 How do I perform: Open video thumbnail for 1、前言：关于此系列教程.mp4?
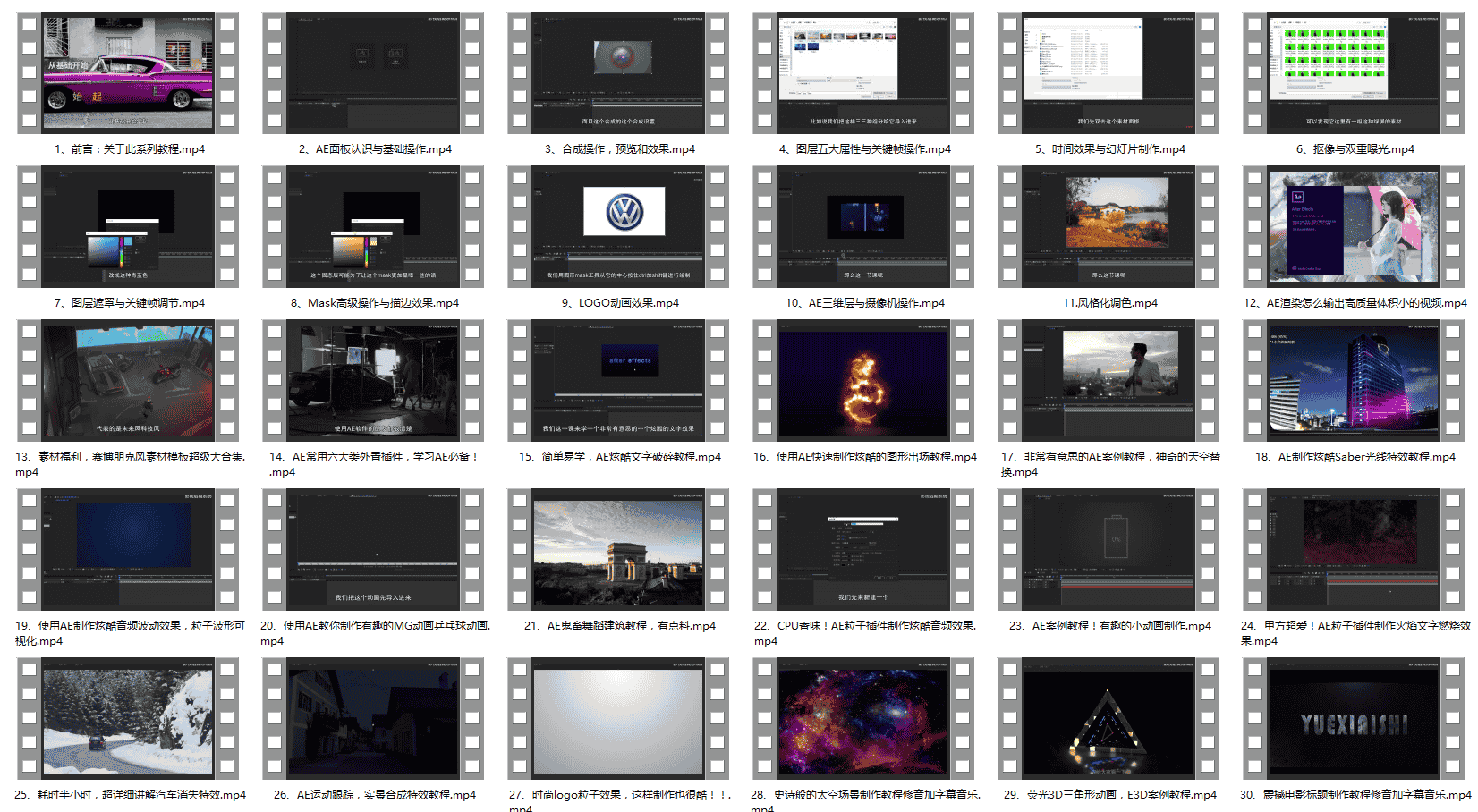coord(128,73)
